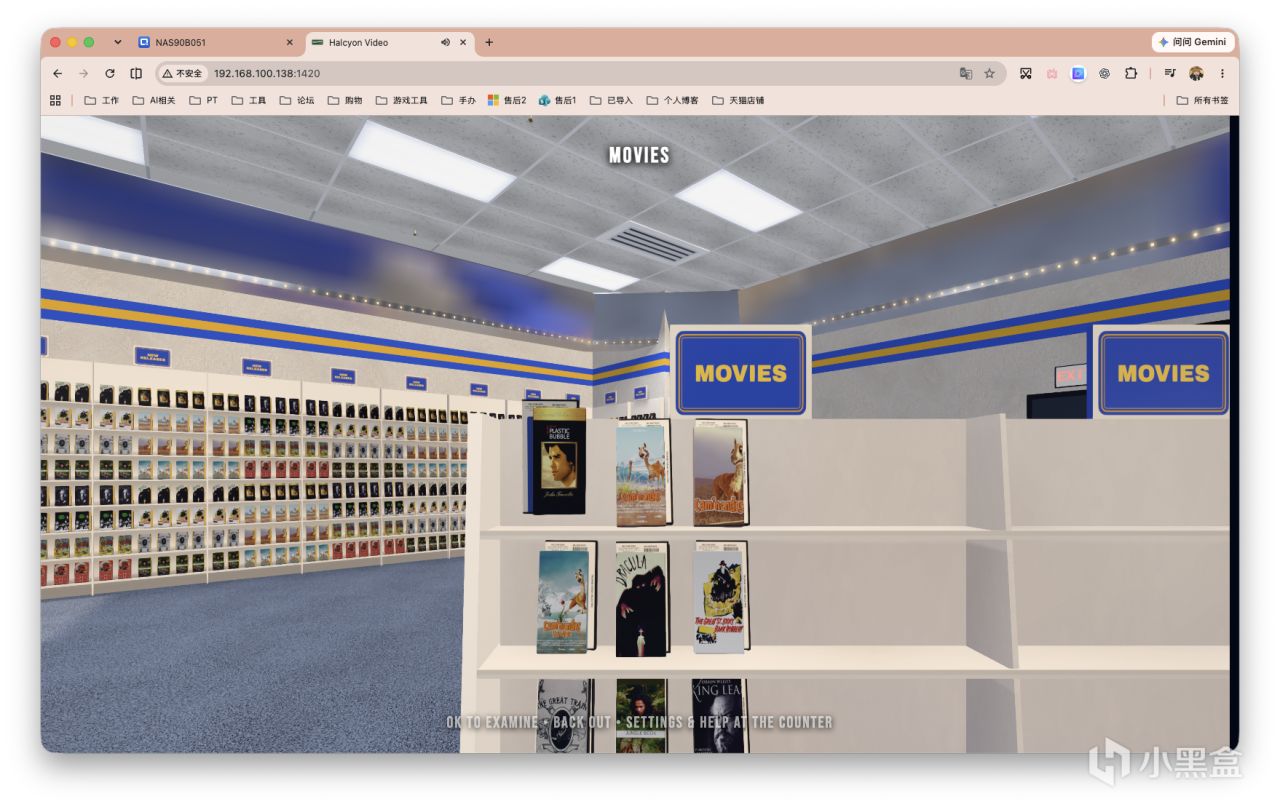Open a new browser tab

click(489, 42)
